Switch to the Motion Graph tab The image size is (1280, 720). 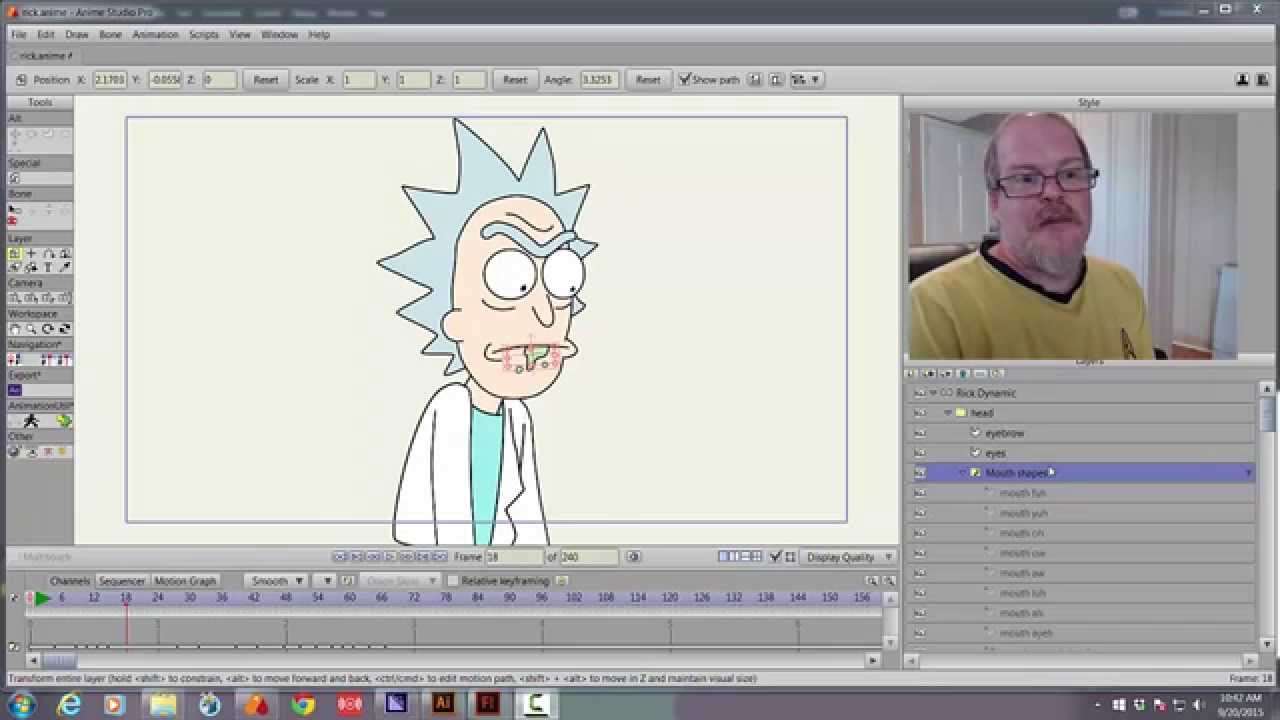pyautogui.click(x=185, y=581)
